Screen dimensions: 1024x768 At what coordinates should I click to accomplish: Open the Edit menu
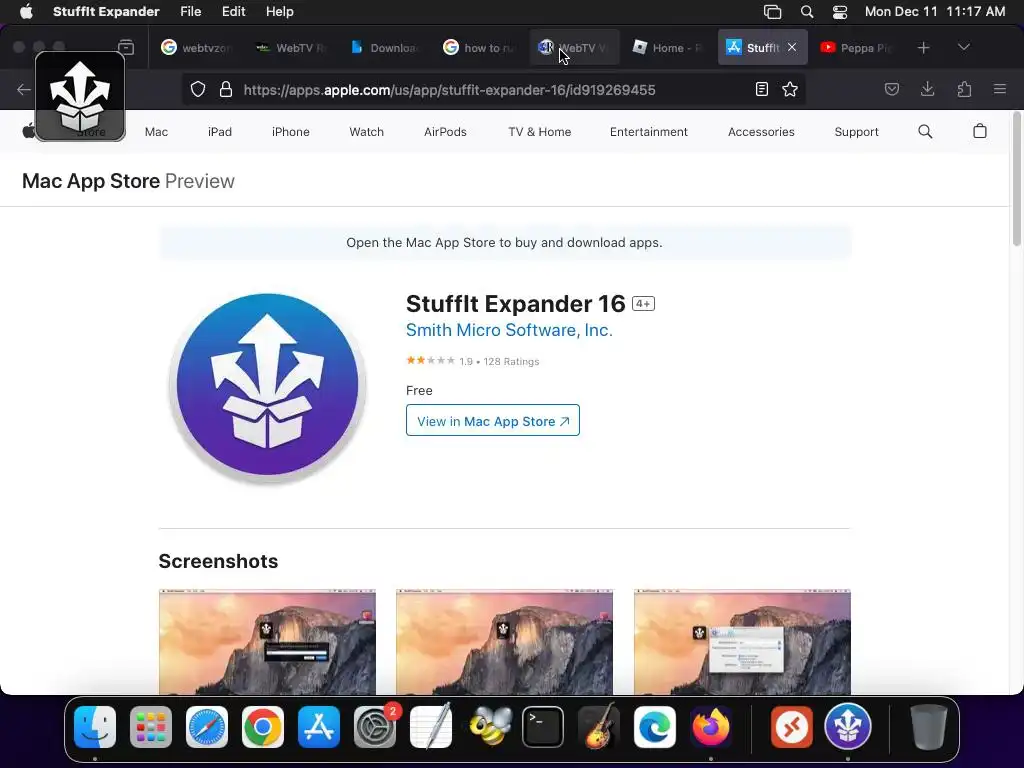coord(233,11)
